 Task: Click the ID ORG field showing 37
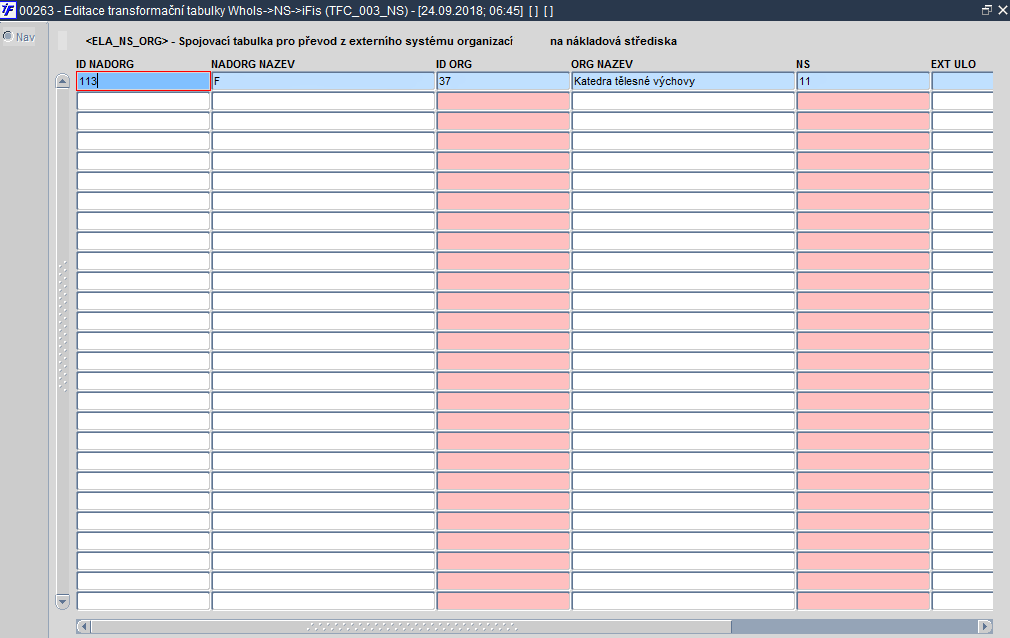(x=503, y=81)
